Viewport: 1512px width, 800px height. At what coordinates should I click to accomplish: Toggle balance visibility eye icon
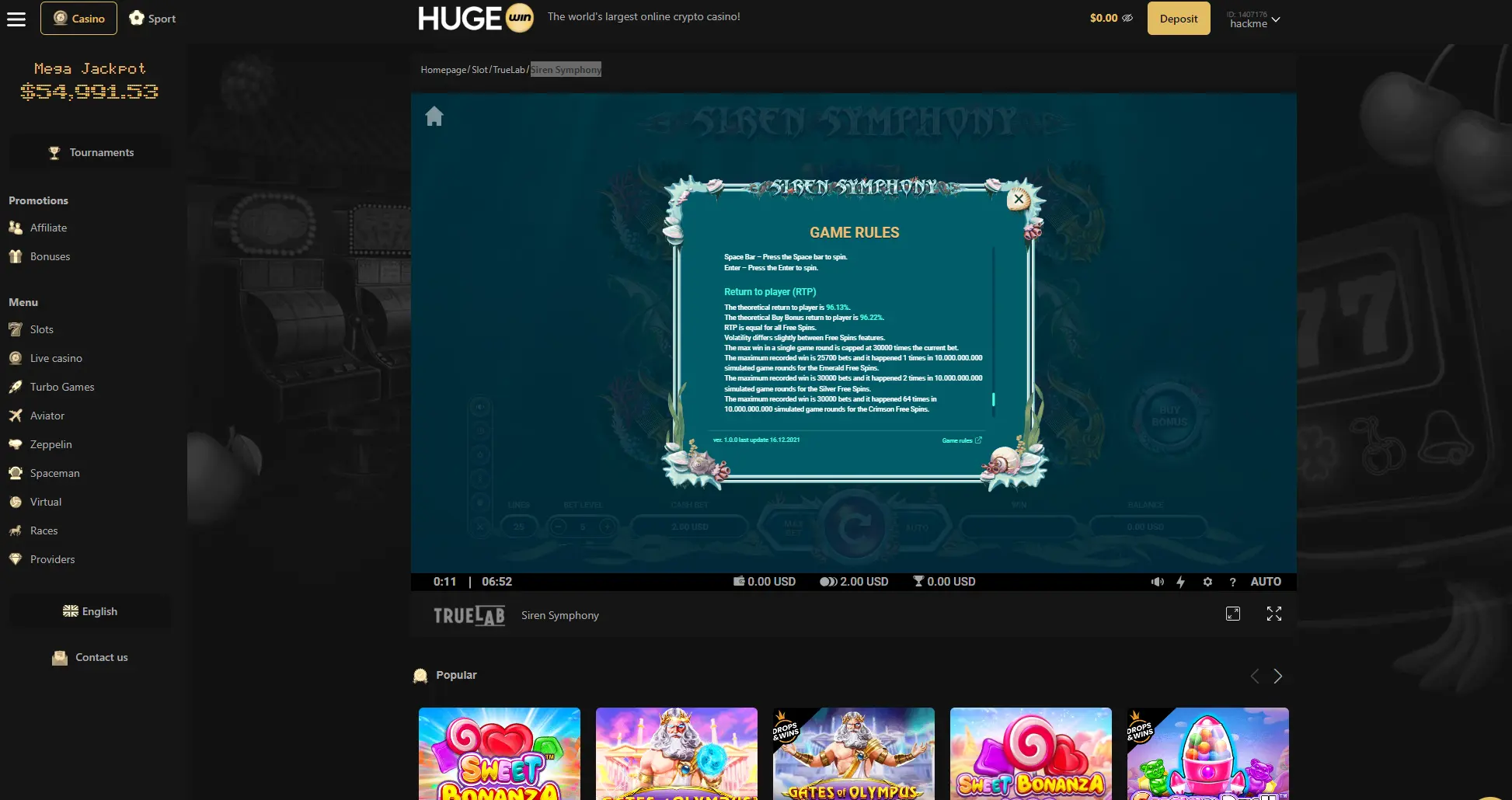1127,18
